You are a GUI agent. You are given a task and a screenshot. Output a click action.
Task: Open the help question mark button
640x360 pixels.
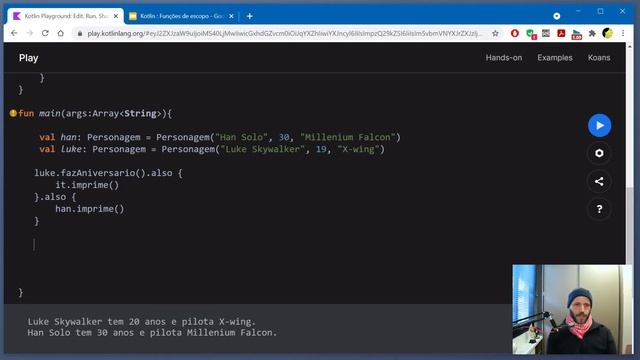click(599, 209)
